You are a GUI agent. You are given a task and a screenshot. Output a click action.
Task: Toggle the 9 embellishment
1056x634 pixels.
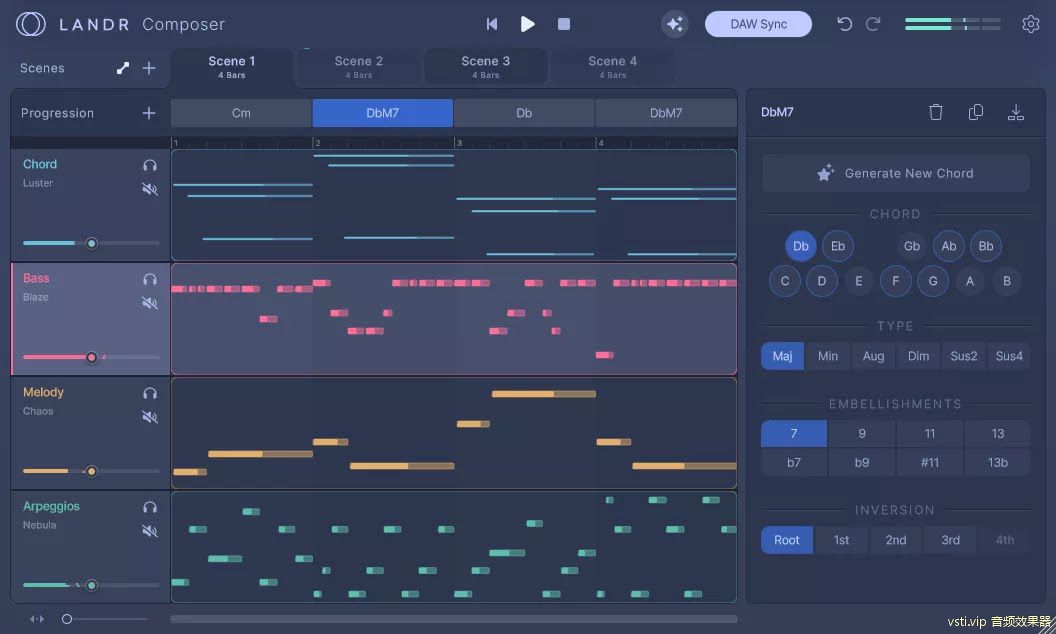coord(862,433)
